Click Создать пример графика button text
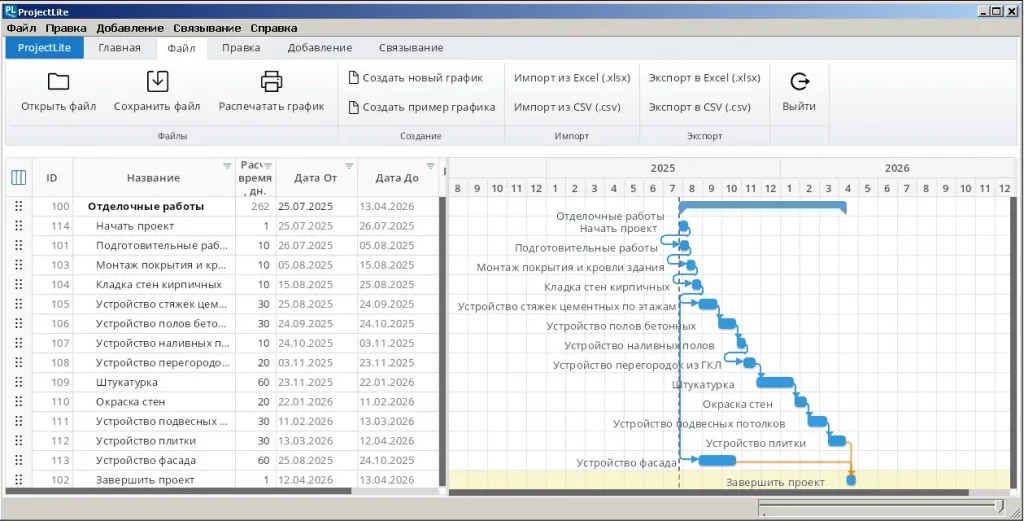Viewport: 1024px width, 521px height. (x=428, y=107)
